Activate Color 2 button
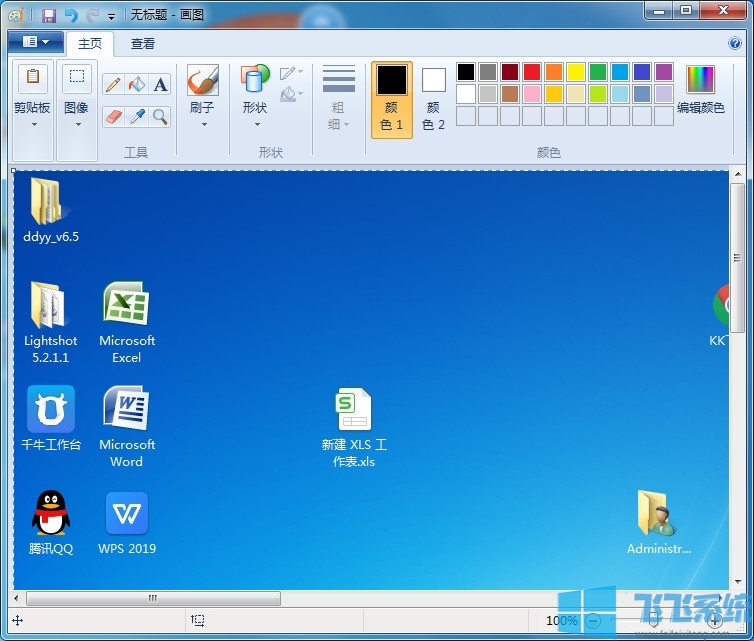Image resolution: width=754 pixels, height=641 pixels. tap(433, 100)
